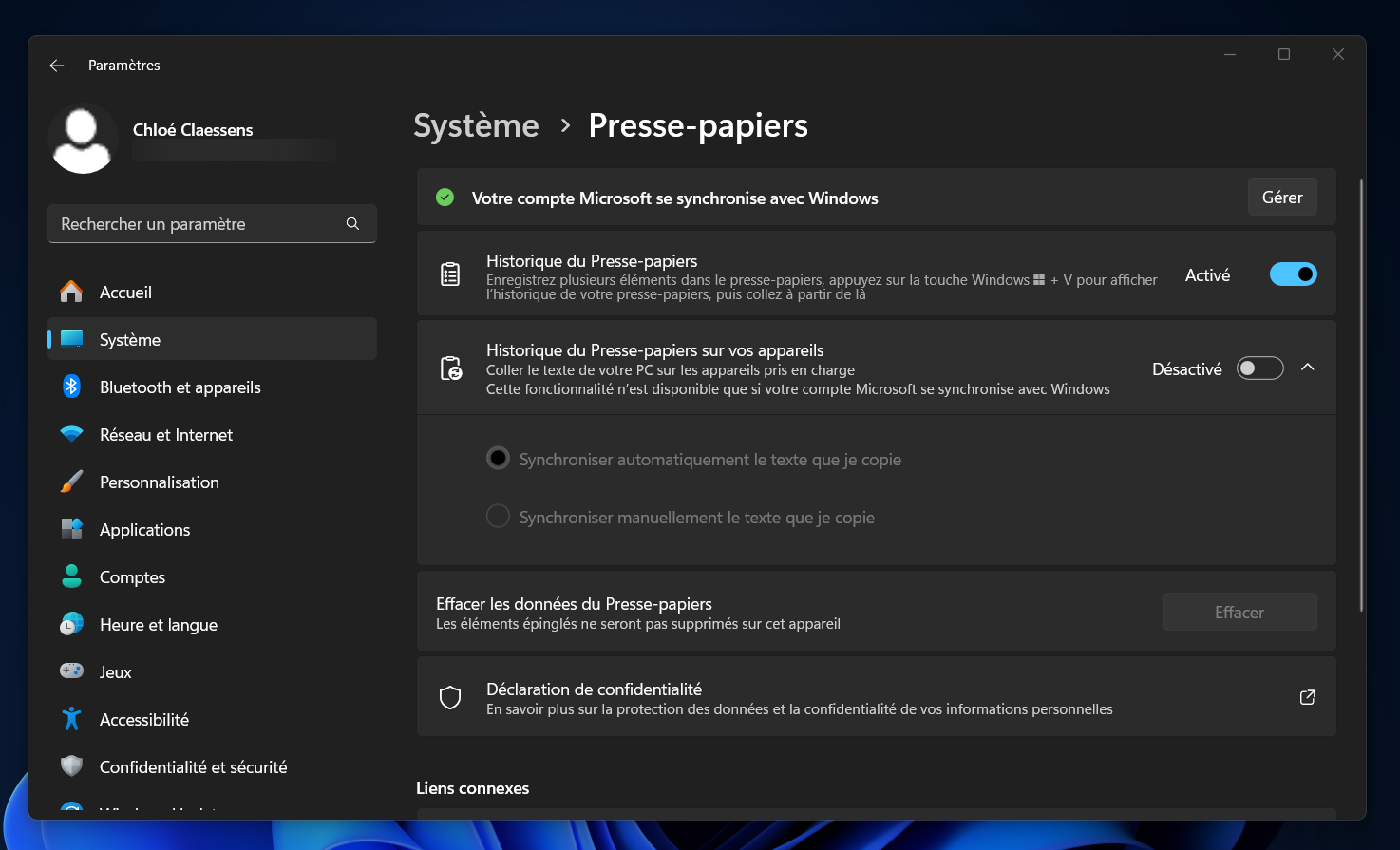Open the Accueil page
Viewport: 1400px width, 850px height.
pyautogui.click(x=126, y=292)
